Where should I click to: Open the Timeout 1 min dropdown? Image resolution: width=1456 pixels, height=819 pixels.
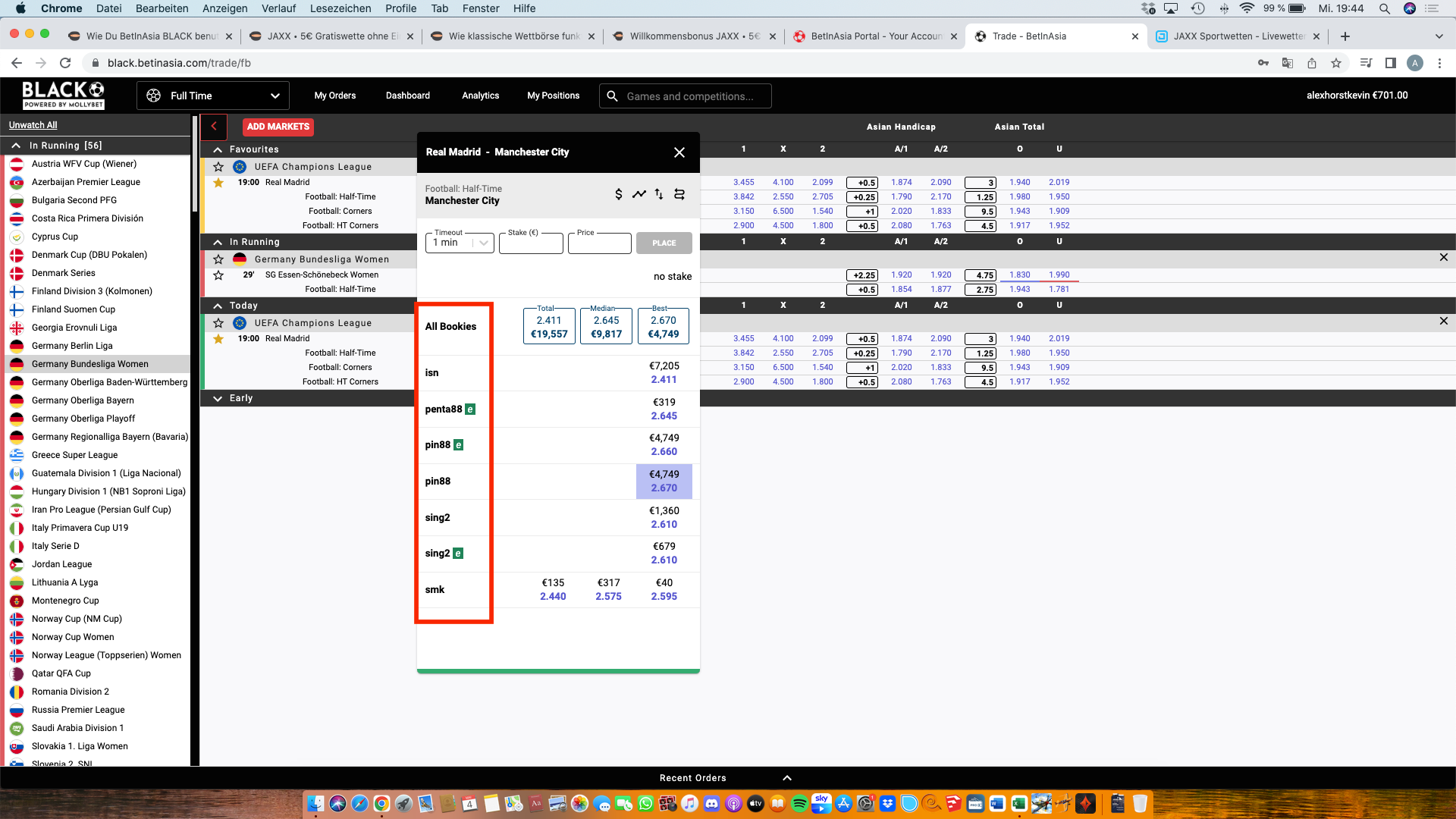click(460, 243)
